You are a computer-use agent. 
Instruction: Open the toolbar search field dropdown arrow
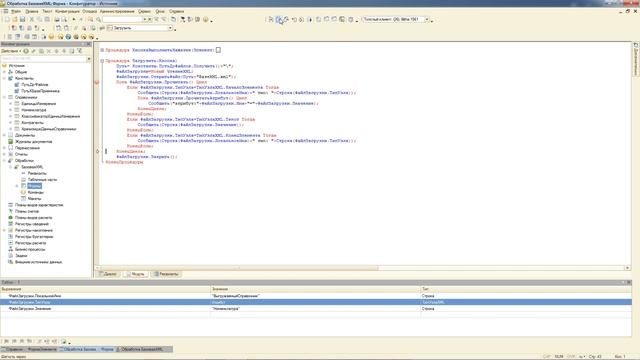tap(144, 19)
